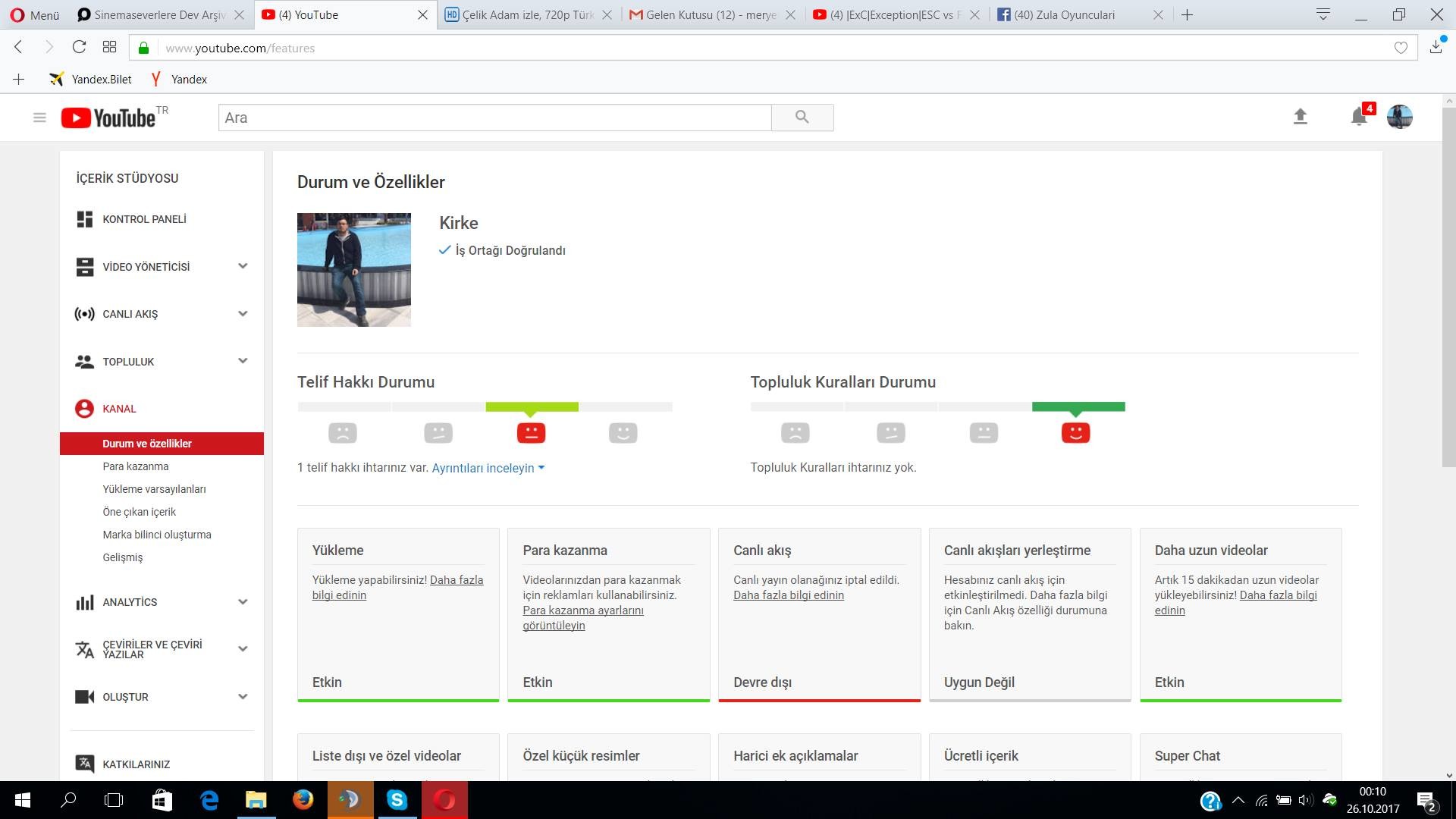Click the upload video arrow icon
The height and width of the screenshot is (819, 1456).
(x=1300, y=117)
